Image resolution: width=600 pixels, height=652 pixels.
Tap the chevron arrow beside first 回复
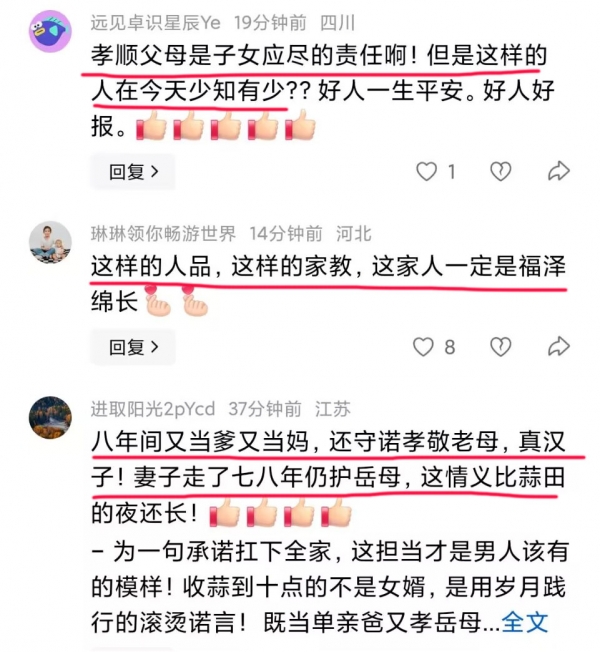pos(155,171)
